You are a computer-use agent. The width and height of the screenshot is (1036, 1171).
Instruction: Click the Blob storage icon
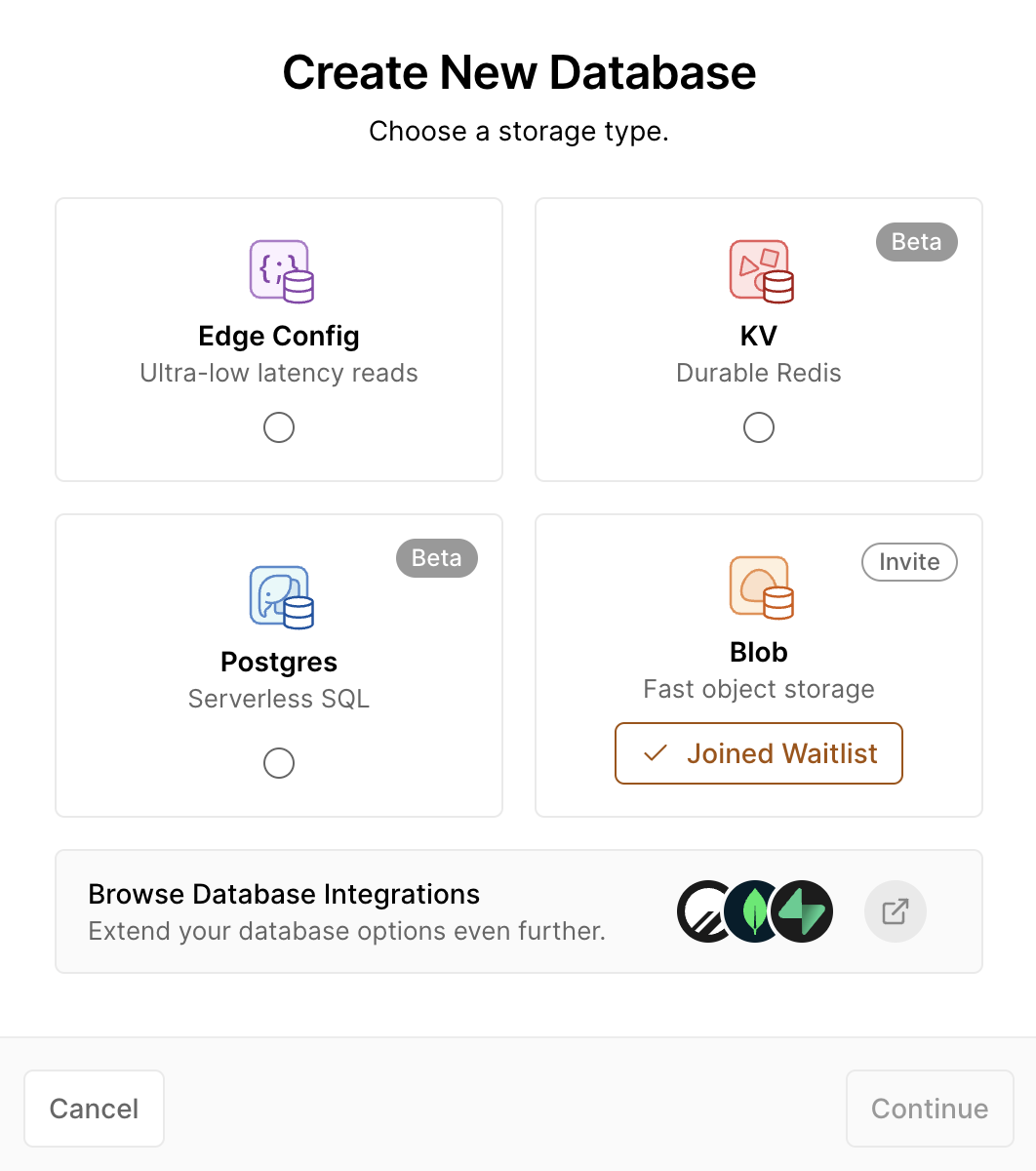759,587
